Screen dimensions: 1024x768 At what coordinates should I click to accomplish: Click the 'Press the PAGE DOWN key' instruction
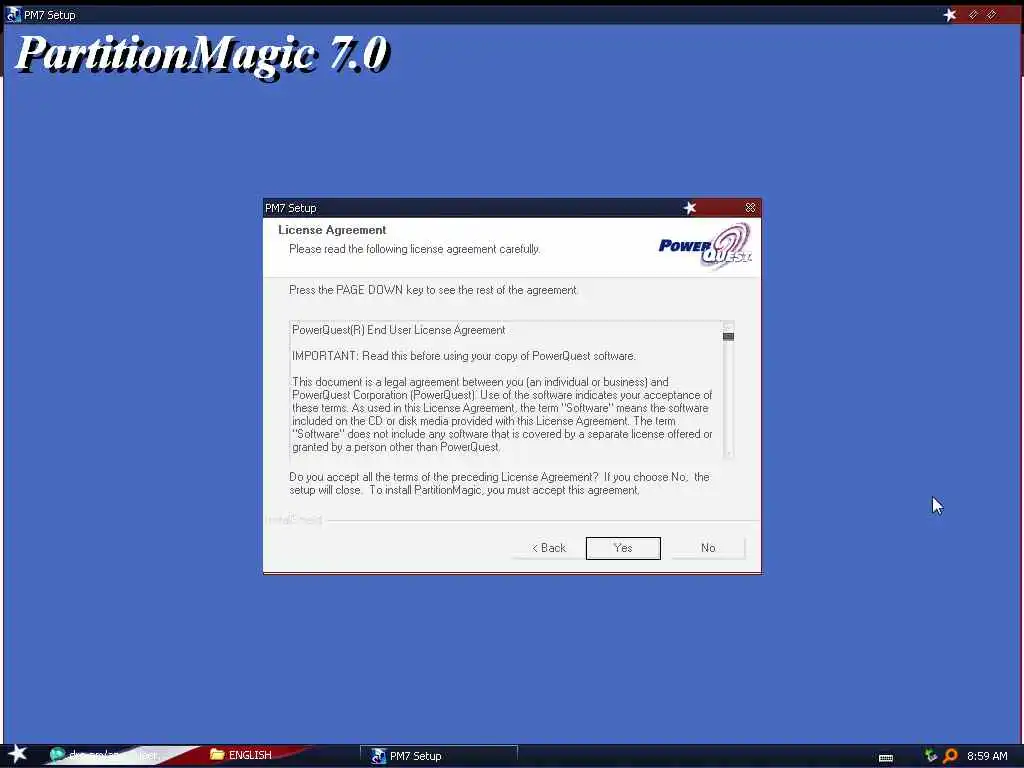pos(433,290)
